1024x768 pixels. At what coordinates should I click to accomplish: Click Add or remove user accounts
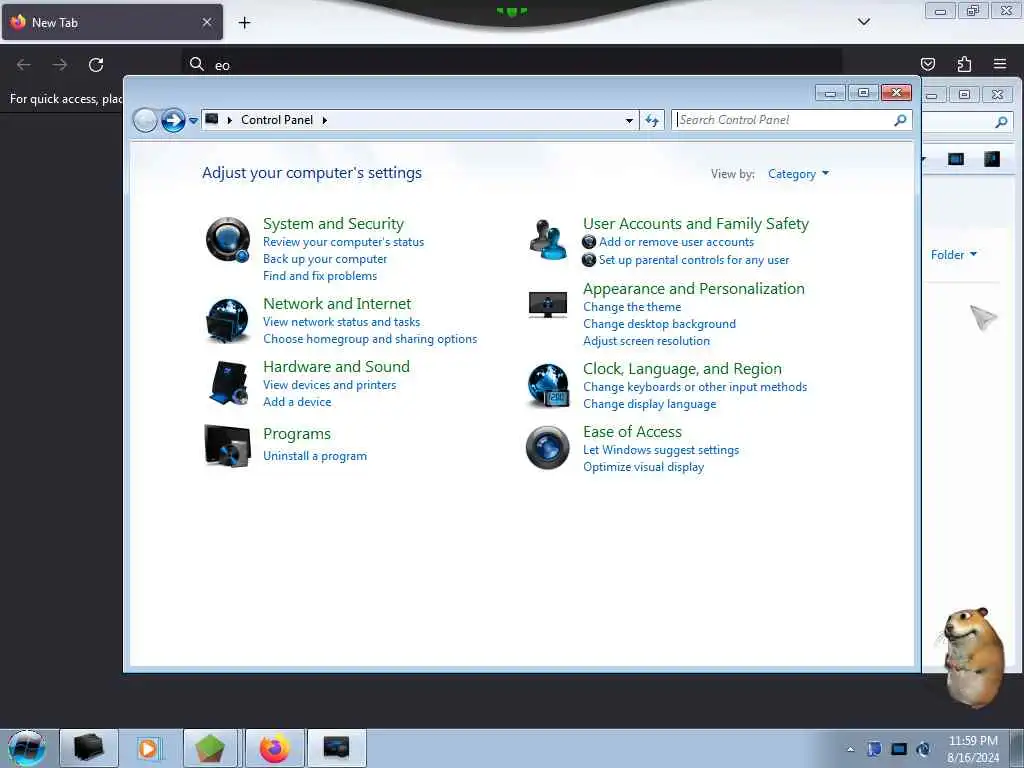(676, 242)
